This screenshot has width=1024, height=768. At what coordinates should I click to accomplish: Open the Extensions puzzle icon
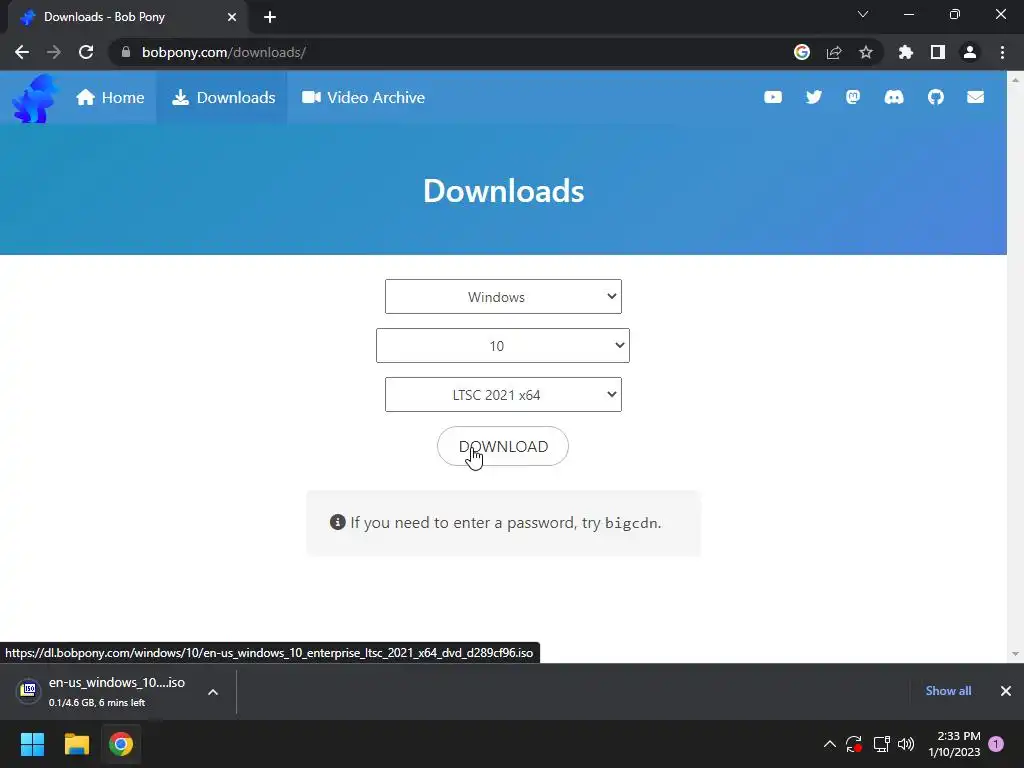pos(906,52)
